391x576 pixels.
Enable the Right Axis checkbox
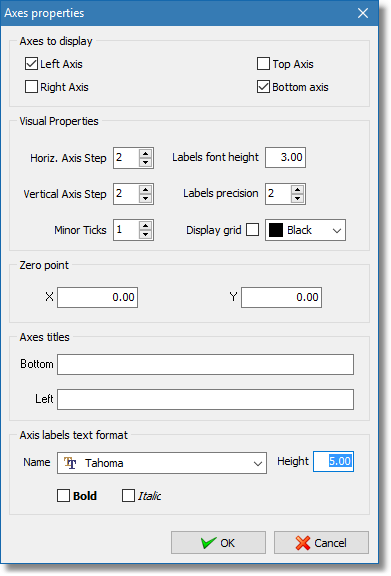pyautogui.click(x=31, y=87)
